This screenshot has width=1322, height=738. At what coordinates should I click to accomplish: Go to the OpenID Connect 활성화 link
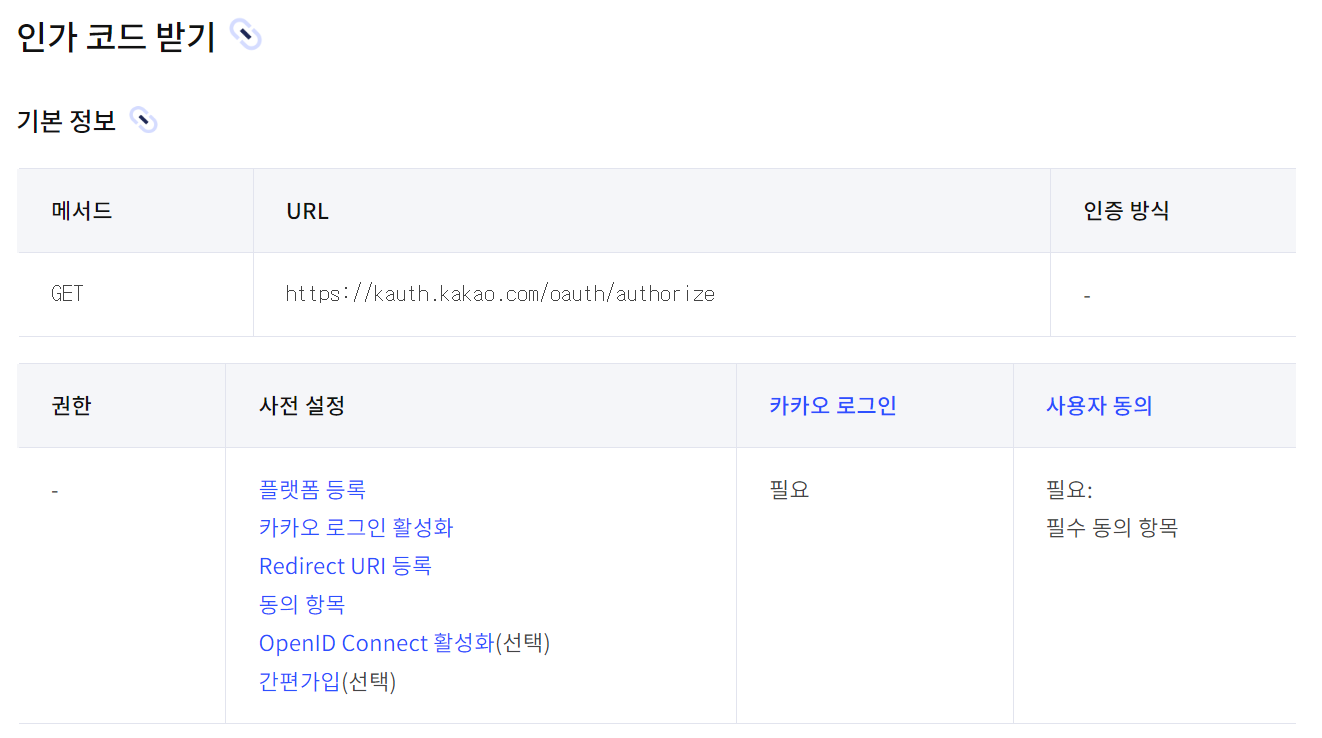[377, 643]
